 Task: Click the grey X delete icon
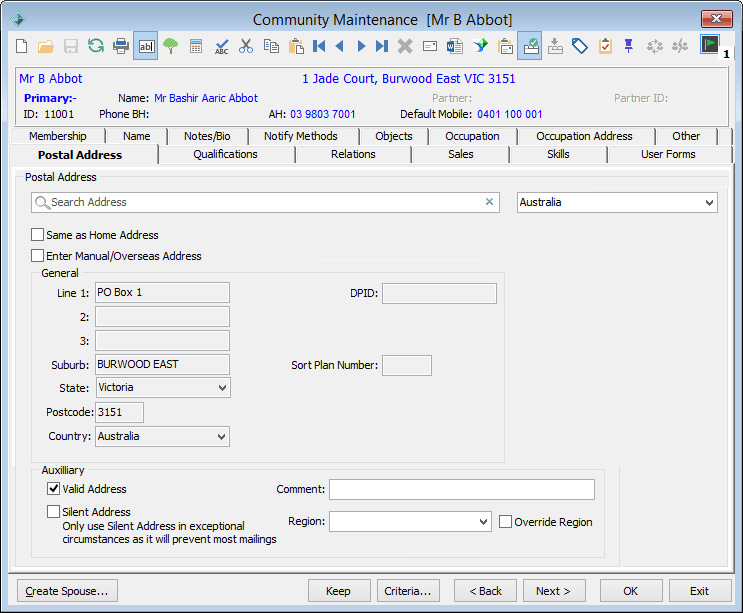pos(405,46)
